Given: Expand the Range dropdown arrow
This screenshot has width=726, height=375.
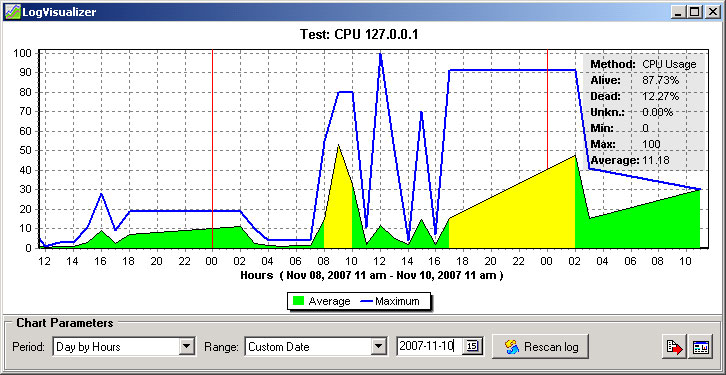Looking at the screenshot, I should pos(379,346).
